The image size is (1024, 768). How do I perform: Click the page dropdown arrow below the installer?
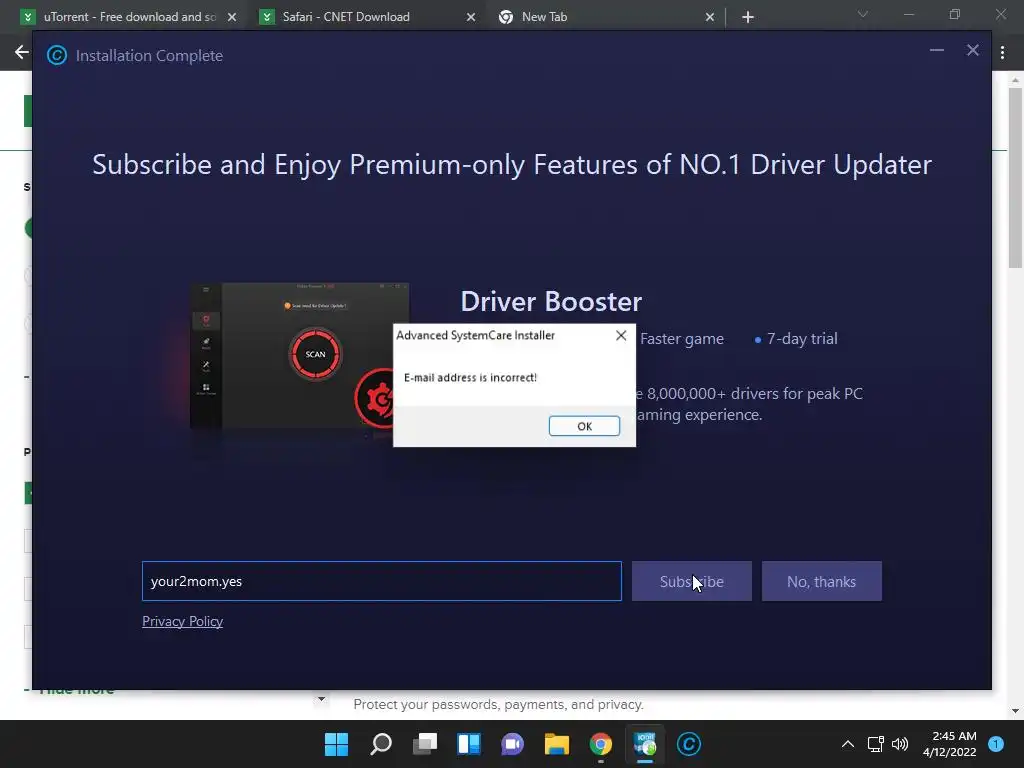(321, 699)
